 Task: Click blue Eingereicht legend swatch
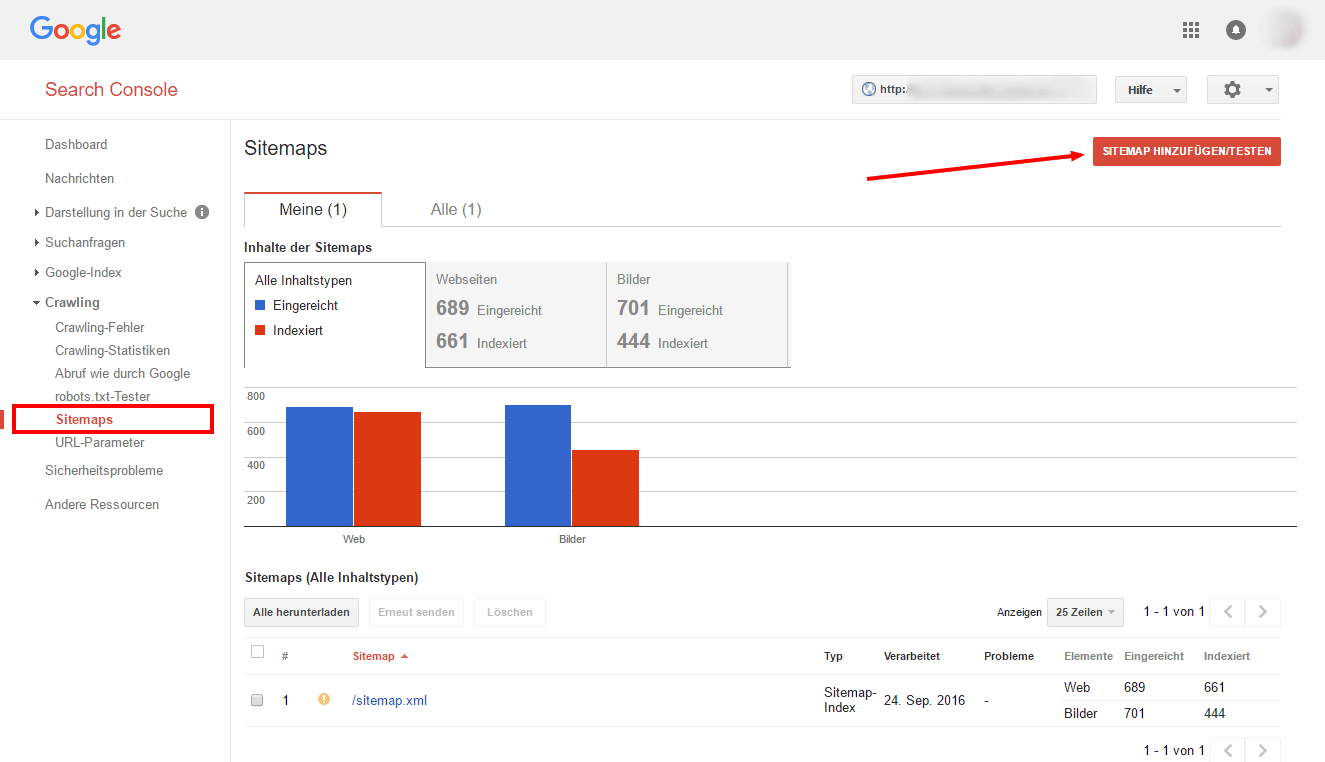point(260,305)
